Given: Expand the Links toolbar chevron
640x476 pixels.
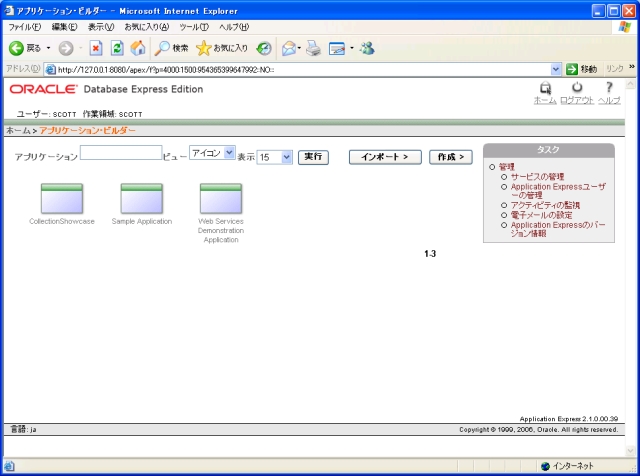Looking at the screenshot, I should (x=632, y=67).
